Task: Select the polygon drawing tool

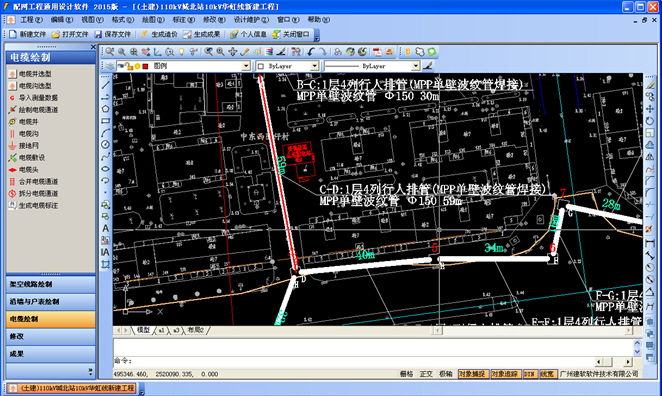Action: (x=106, y=109)
